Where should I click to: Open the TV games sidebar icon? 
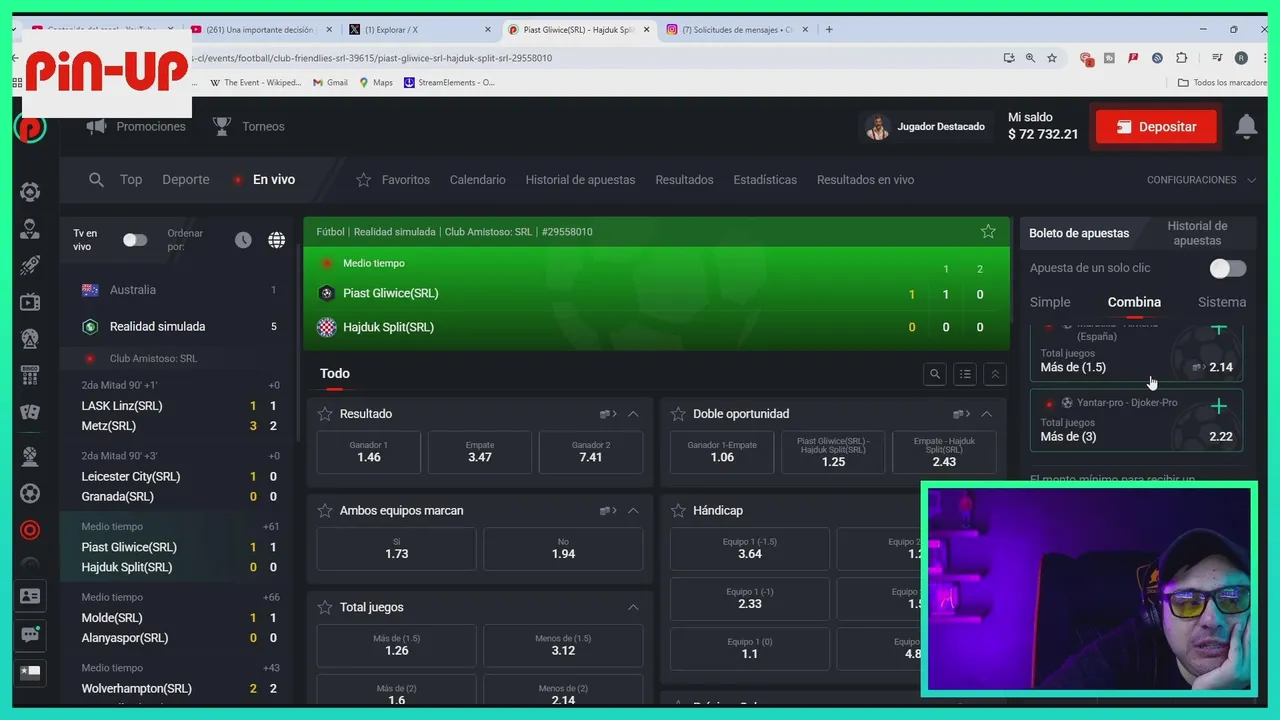30,302
